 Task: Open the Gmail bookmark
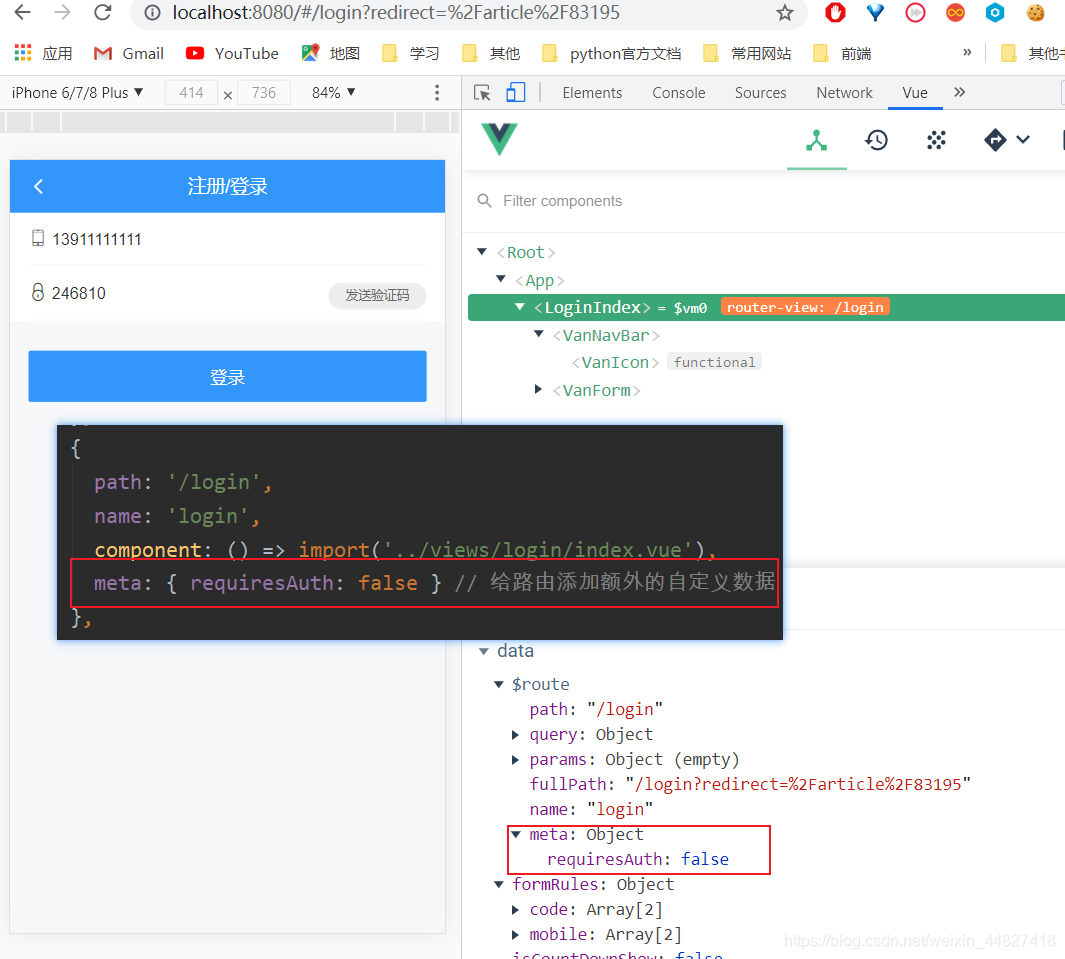pos(129,54)
